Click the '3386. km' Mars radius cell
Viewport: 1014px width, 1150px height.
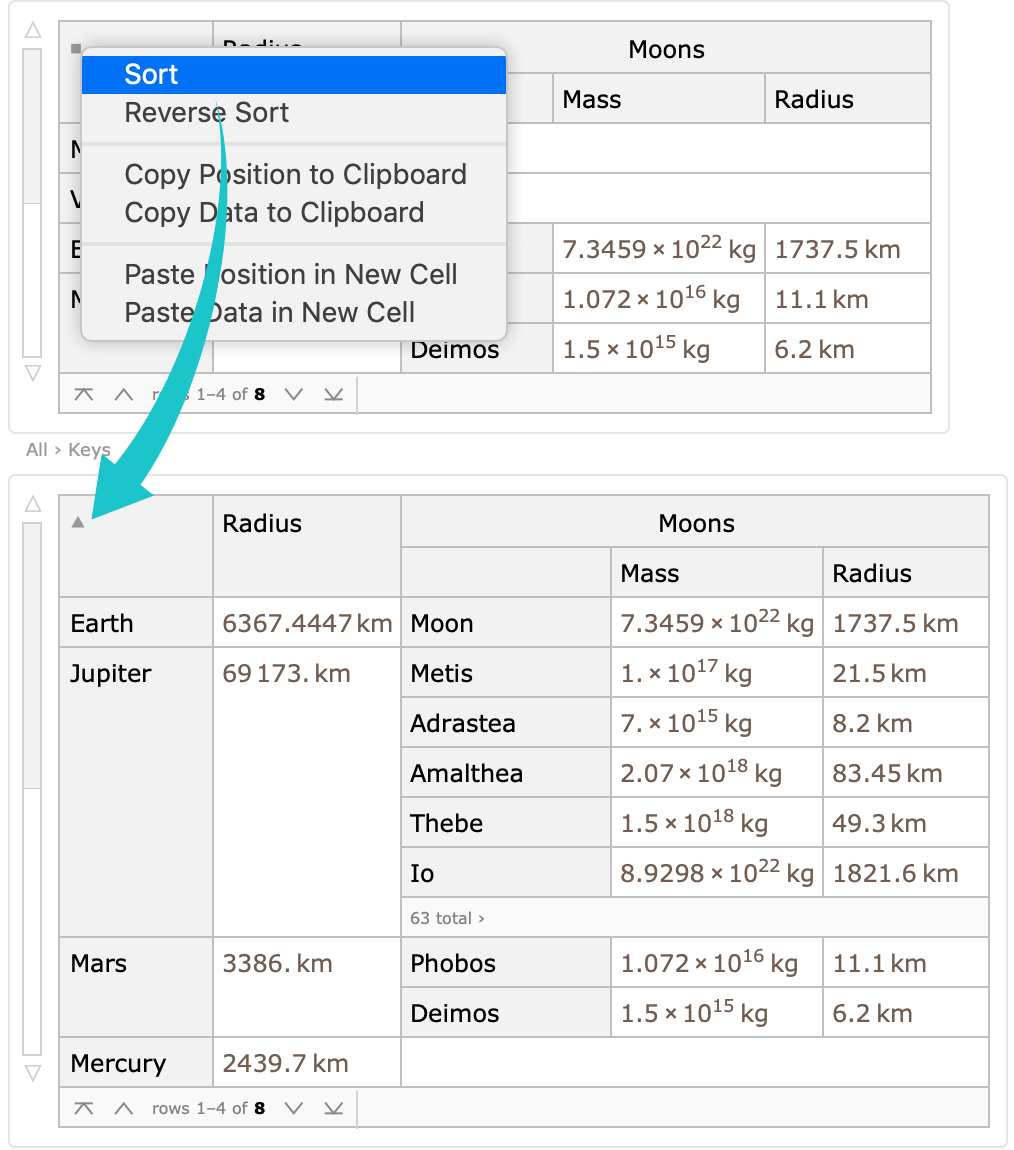(x=306, y=987)
